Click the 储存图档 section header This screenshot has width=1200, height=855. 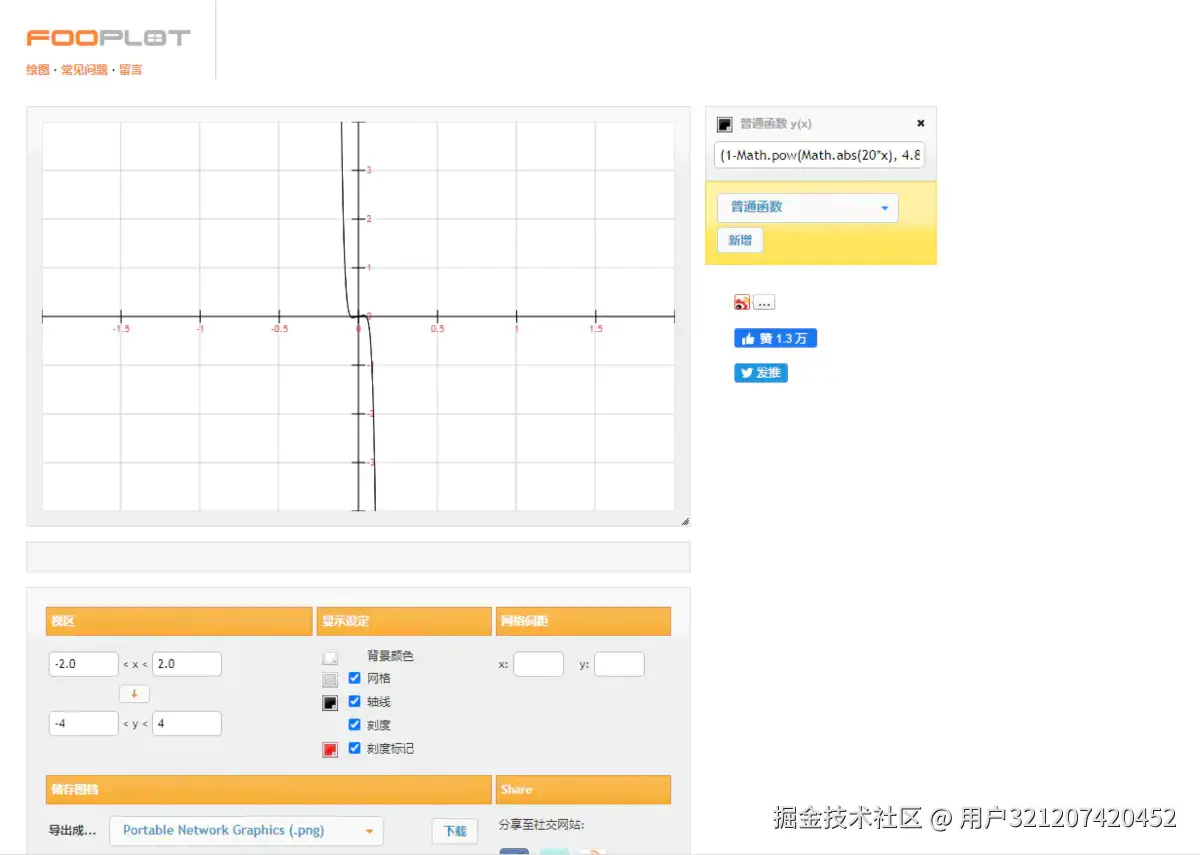pyautogui.click(x=269, y=790)
